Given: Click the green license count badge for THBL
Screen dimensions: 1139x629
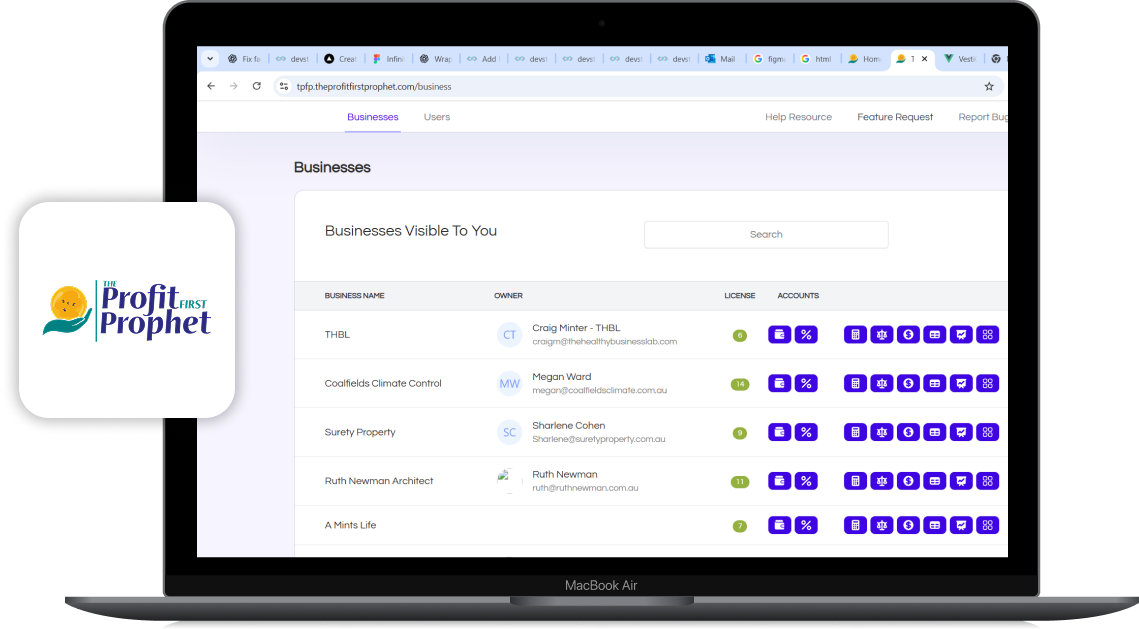Looking at the screenshot, I should pyautogui.click(x=740, y=335).
